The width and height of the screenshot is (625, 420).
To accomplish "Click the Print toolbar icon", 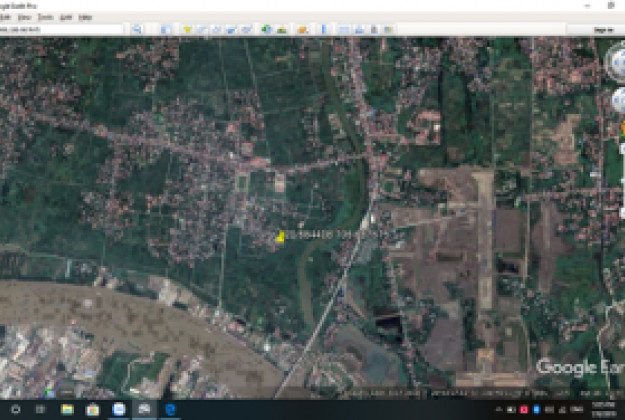I will click(359, 29).
